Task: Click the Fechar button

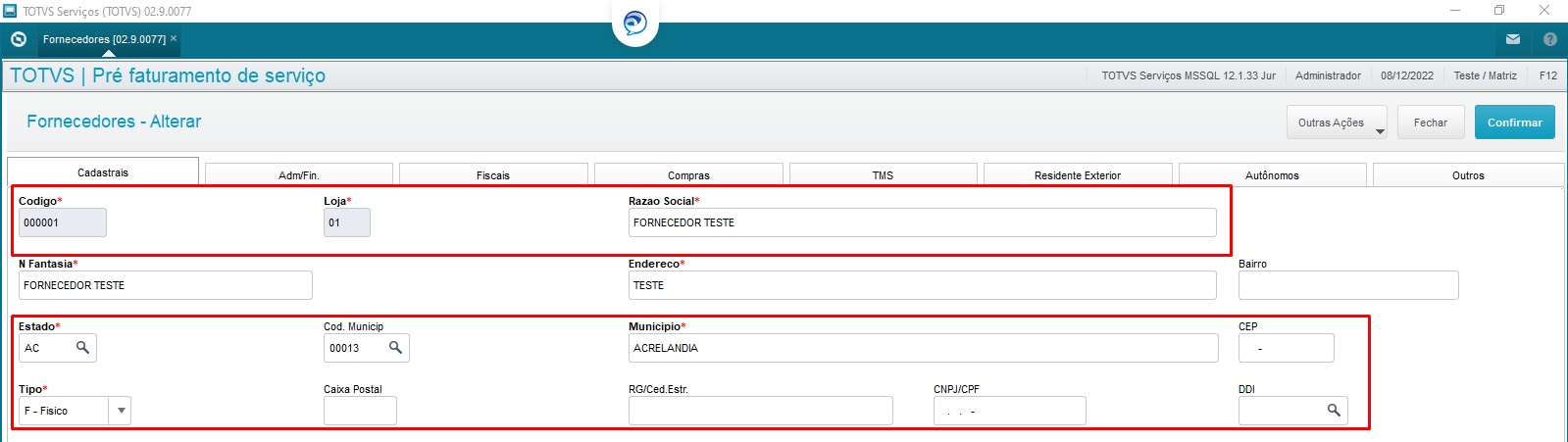Action: click(1431, 123)
